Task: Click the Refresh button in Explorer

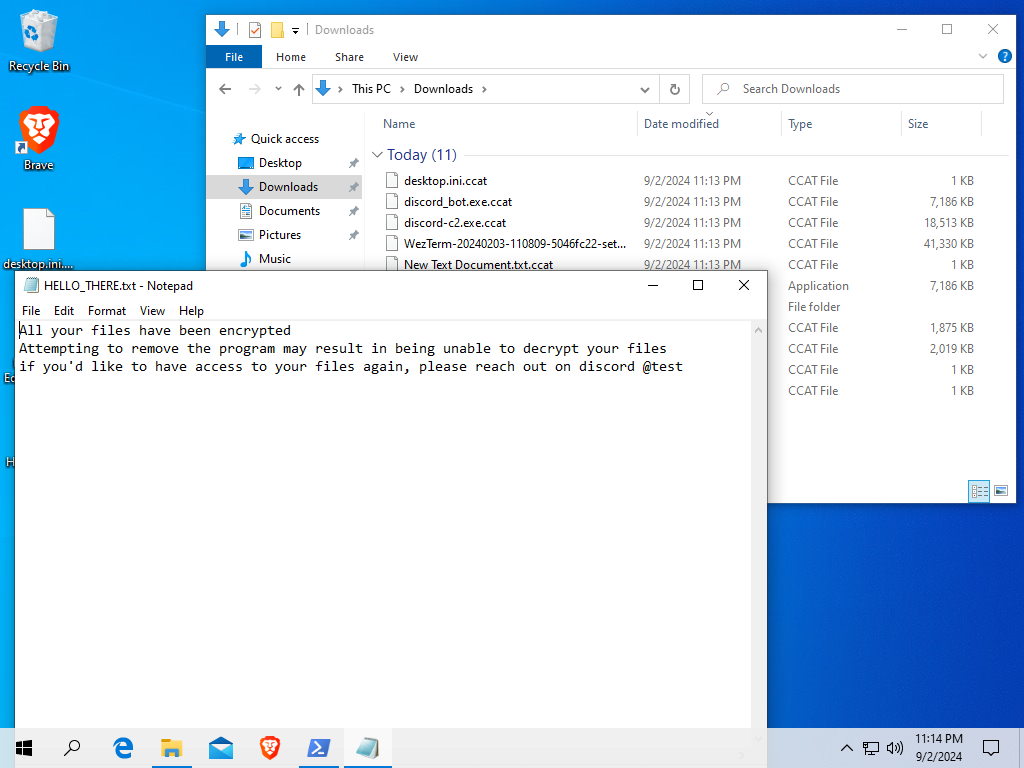Action: (675, 89)
